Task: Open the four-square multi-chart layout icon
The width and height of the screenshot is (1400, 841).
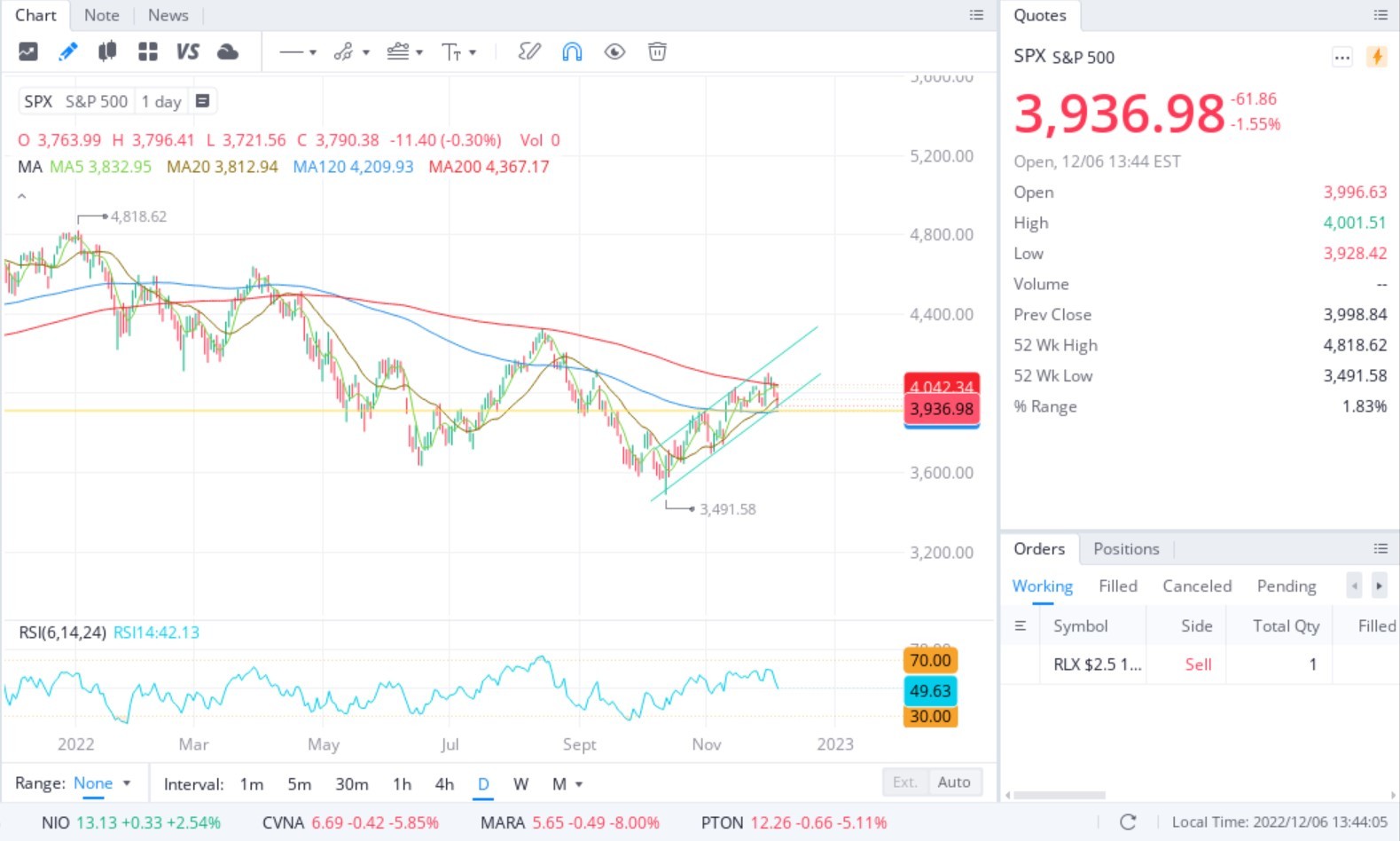Action: pos(147,52)
